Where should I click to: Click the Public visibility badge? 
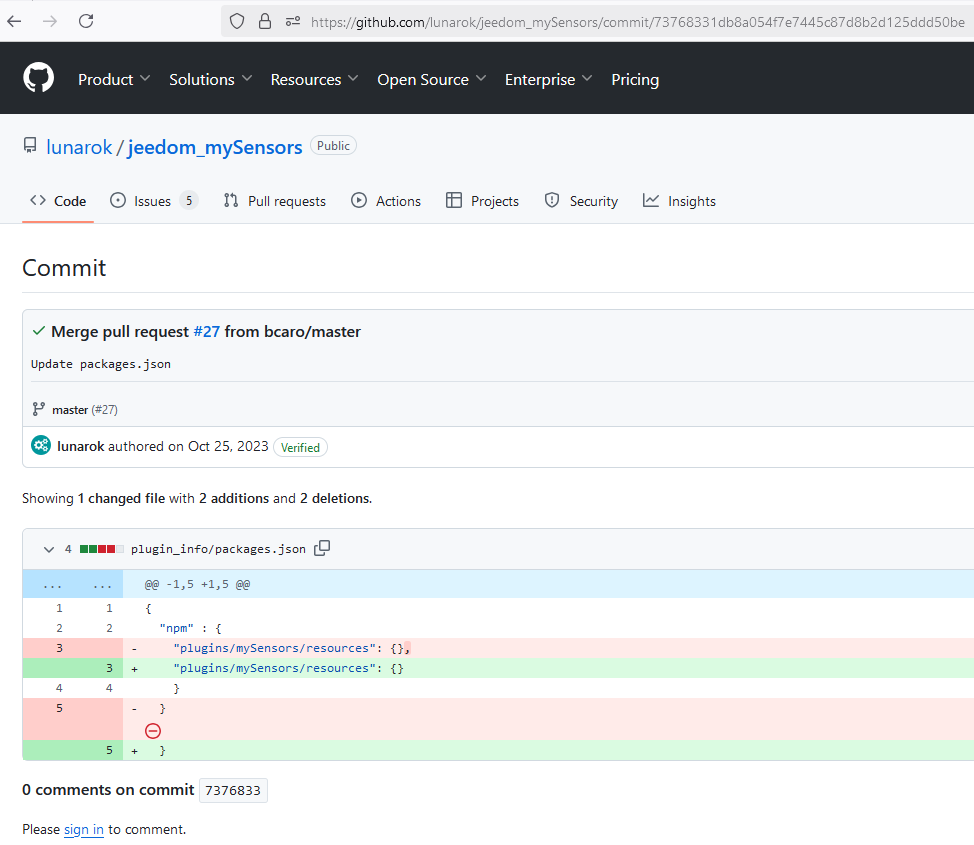(x=333, y=145)
